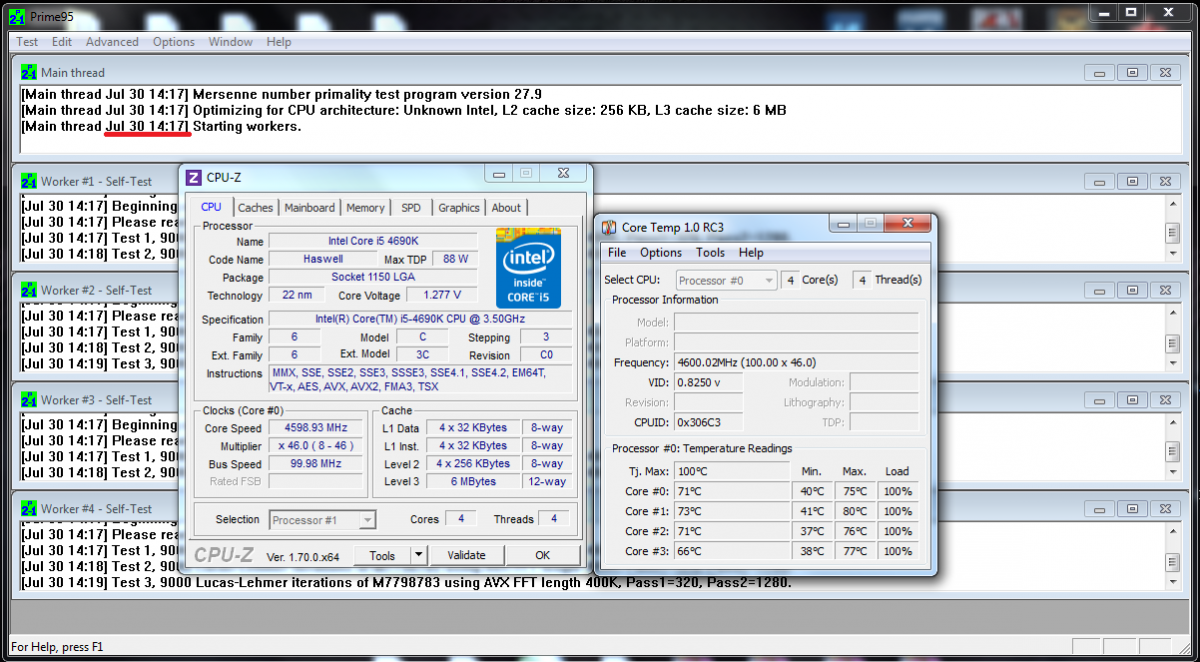Click the Worker #3 window vertical scrollbar
The image size is (1200, 662).
tap(1172, 449)
